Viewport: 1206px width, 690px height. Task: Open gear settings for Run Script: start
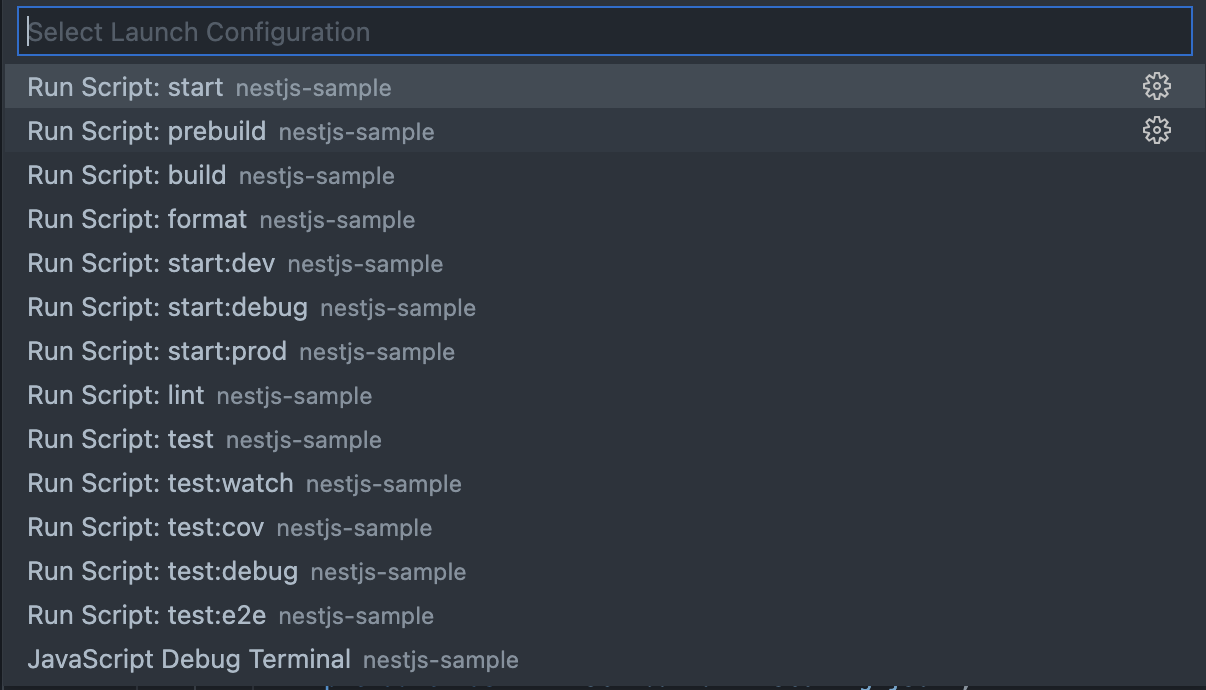click(x=1157, y=86)
